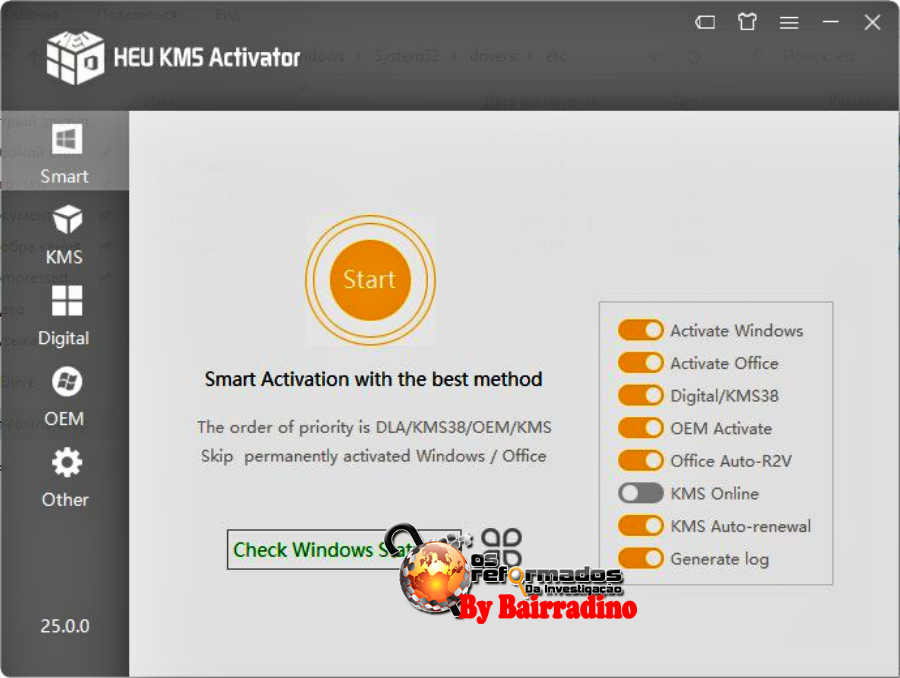
Task: Enable the KMS Online switch
Action: point(641,493)
